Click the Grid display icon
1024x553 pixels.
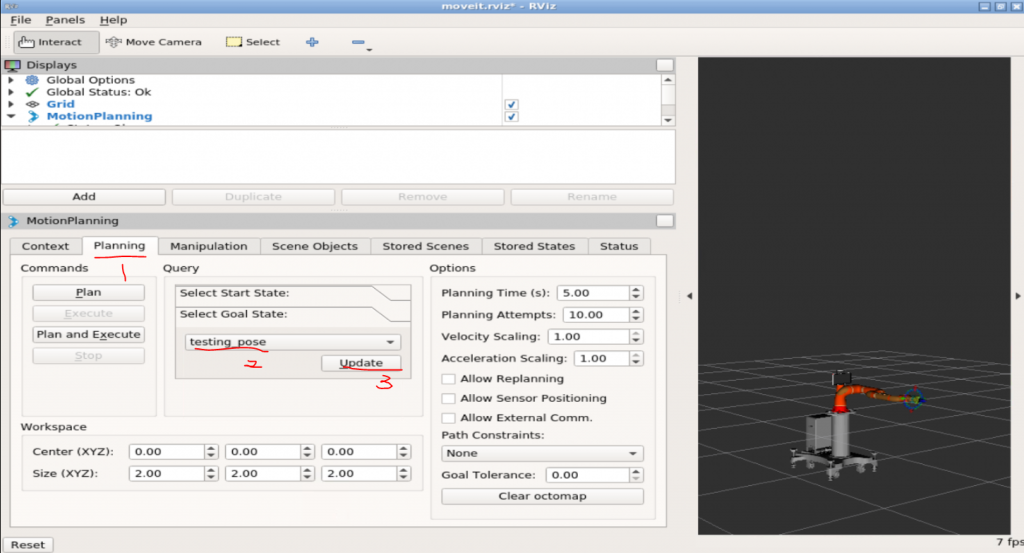(x=32, y=104)
